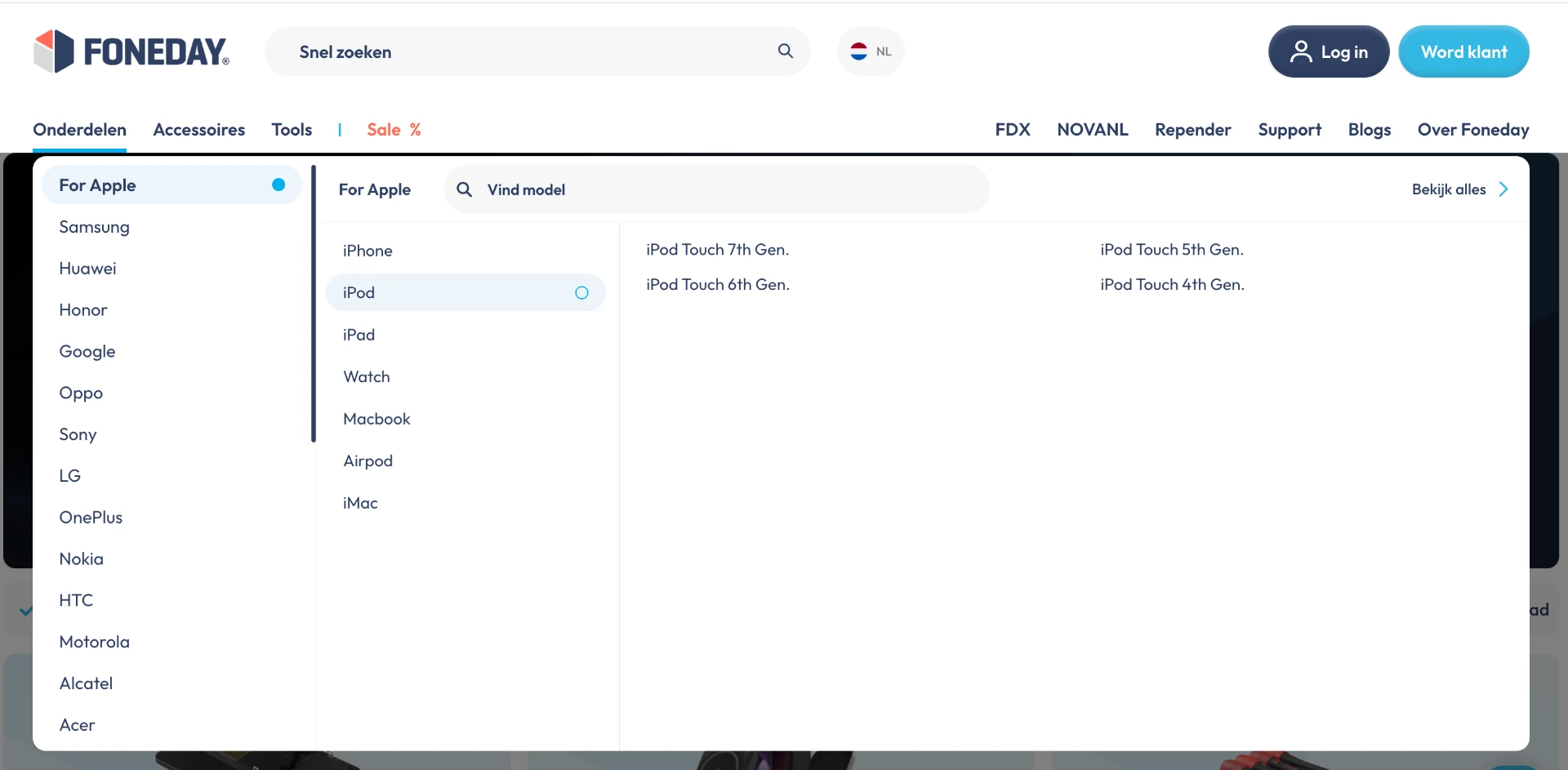Open iPod Touch 4th Gen. model
Image resolution: width=1568 pixels, height=770 pixels.
coord(1172,285)
